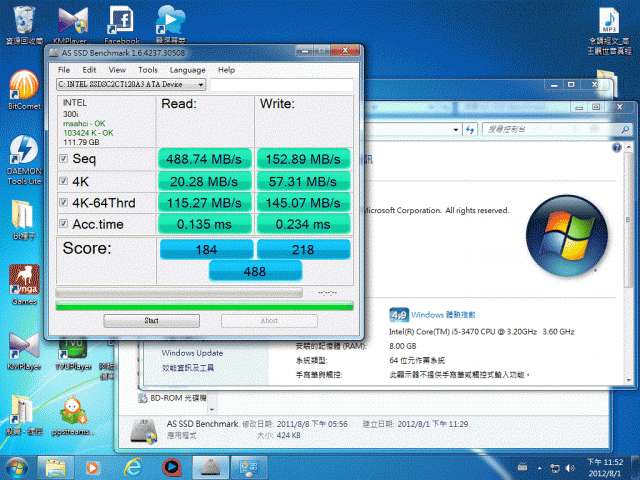
Task: Open Windows Explorer from taskbar
Action: 56,468
